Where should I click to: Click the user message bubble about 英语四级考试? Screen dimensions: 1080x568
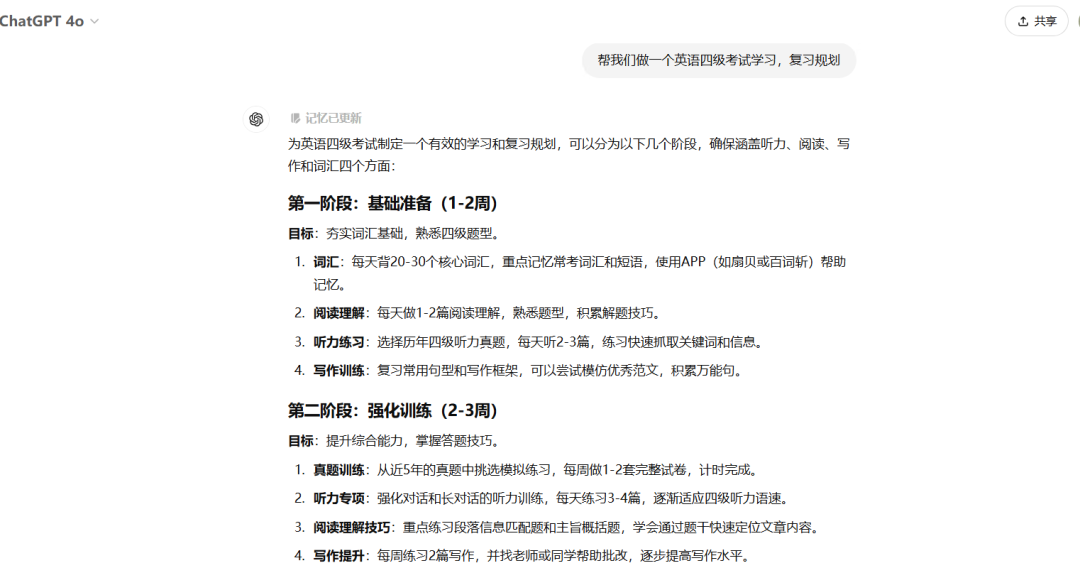tap(718, 60)
